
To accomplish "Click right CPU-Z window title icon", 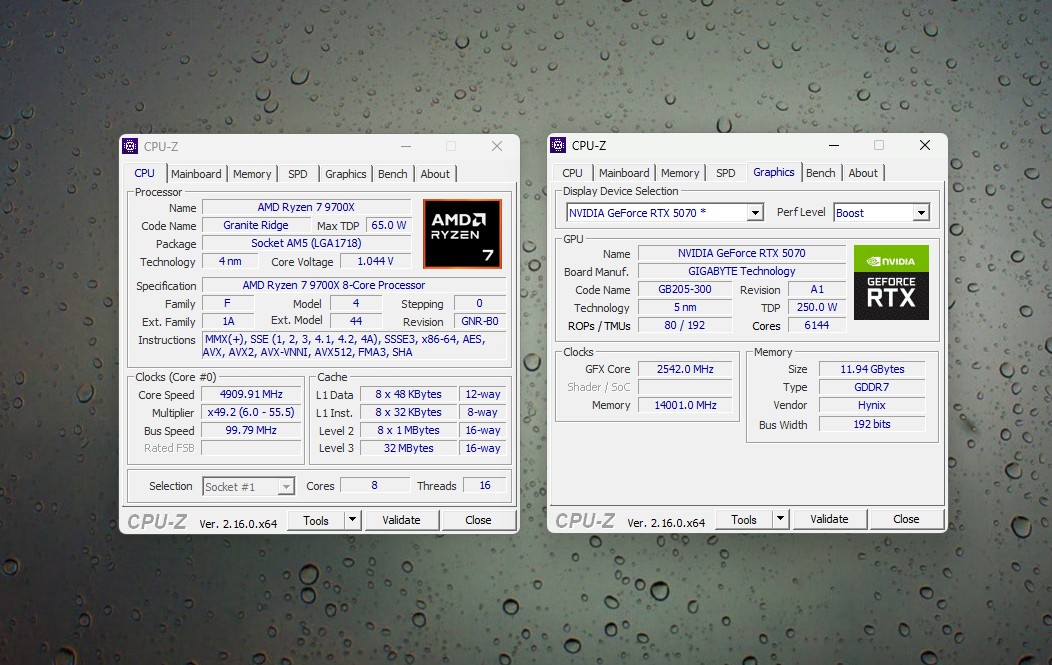I will point(558,145).
